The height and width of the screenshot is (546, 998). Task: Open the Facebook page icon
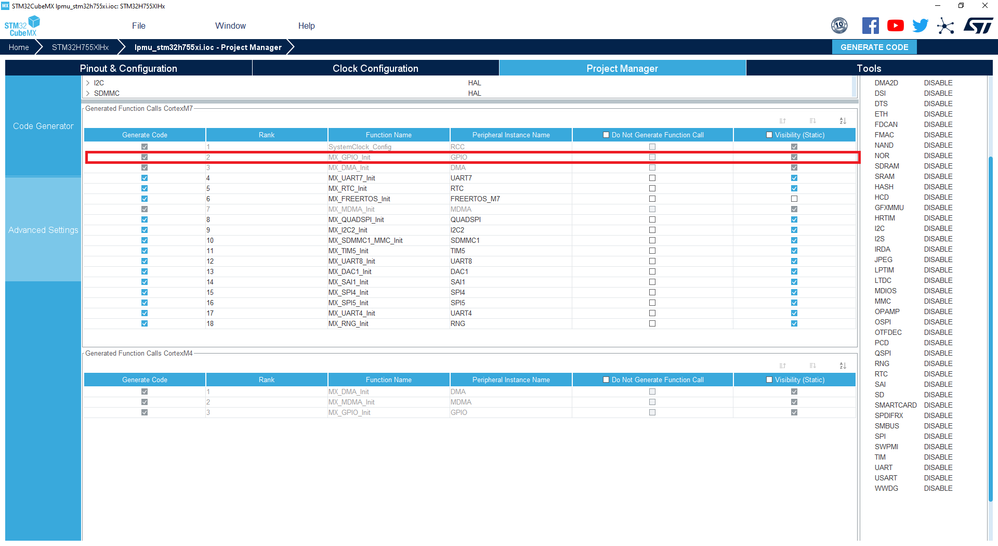870,25
